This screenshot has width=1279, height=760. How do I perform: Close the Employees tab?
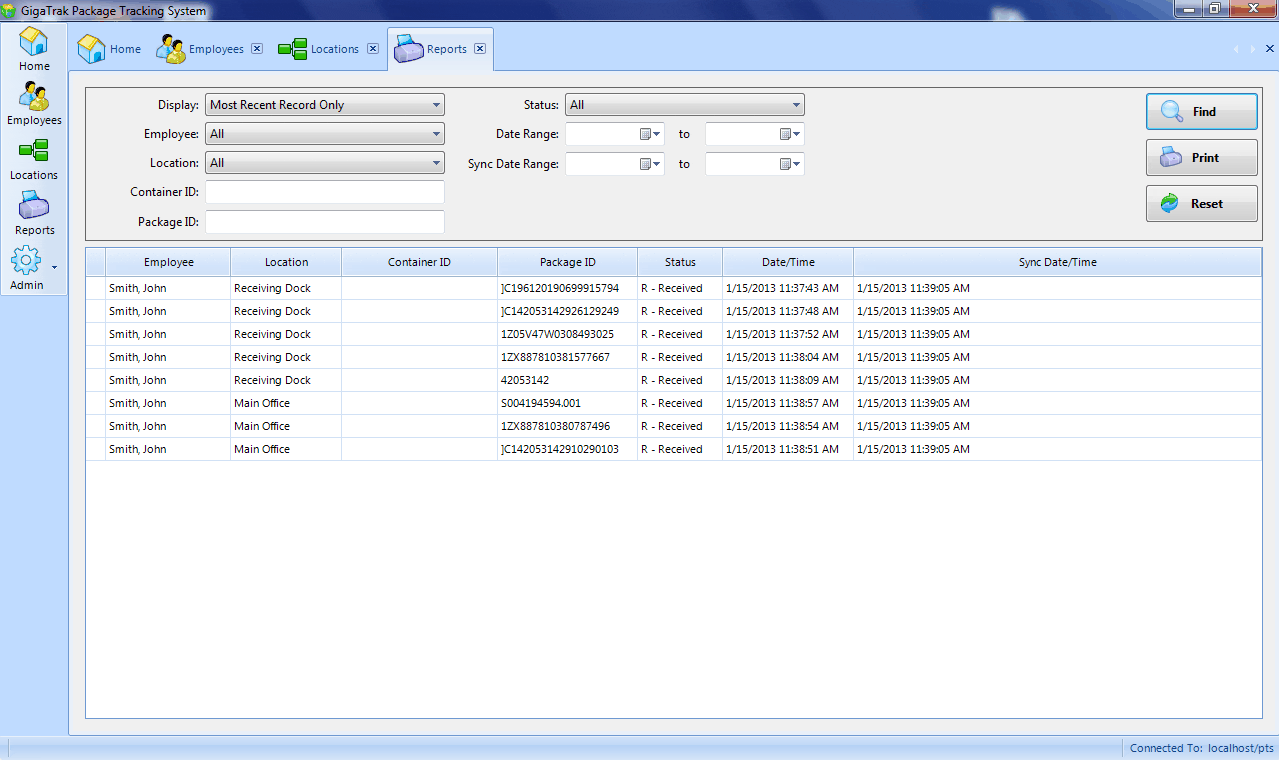257,48
